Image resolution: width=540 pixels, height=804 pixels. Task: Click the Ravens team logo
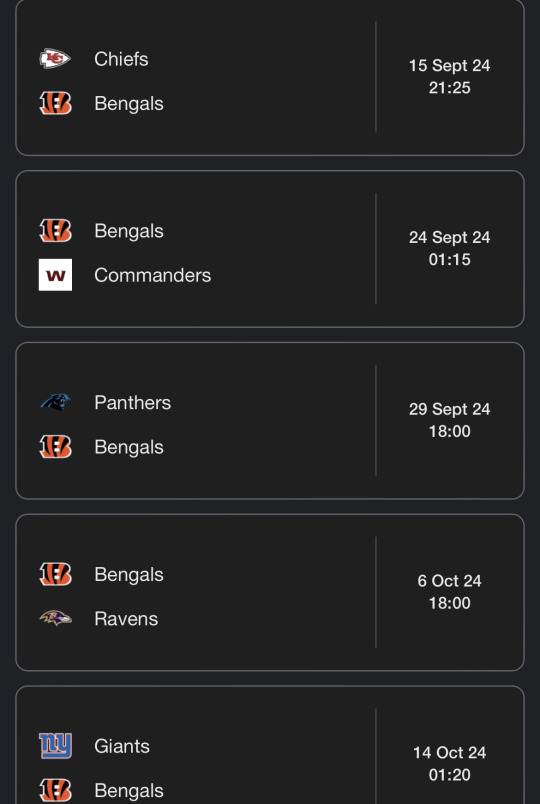pos(55,618)
